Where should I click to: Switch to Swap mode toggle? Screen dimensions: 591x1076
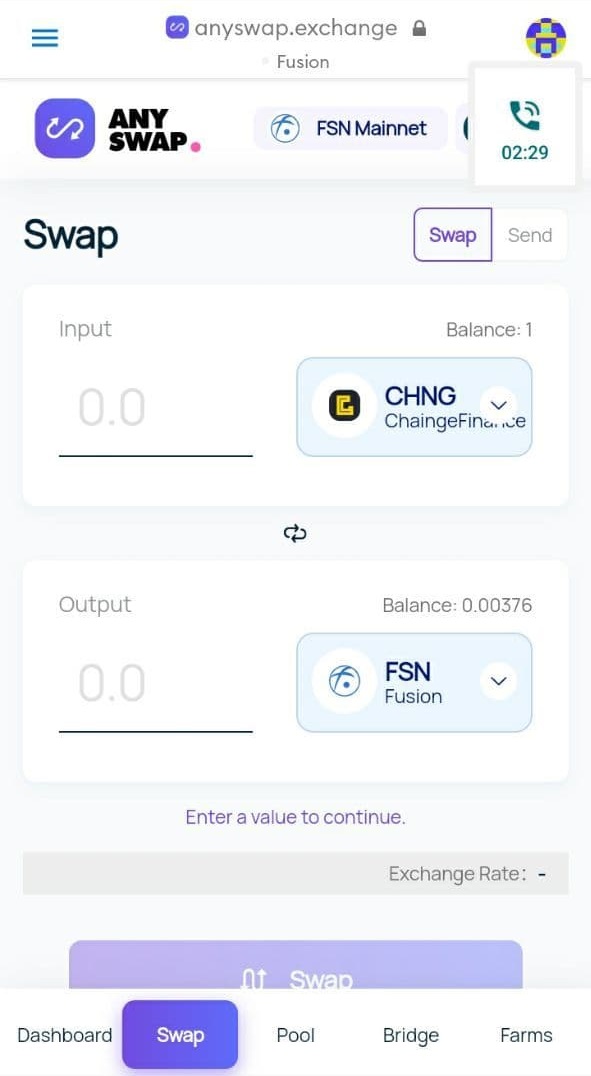coord(452,235)
